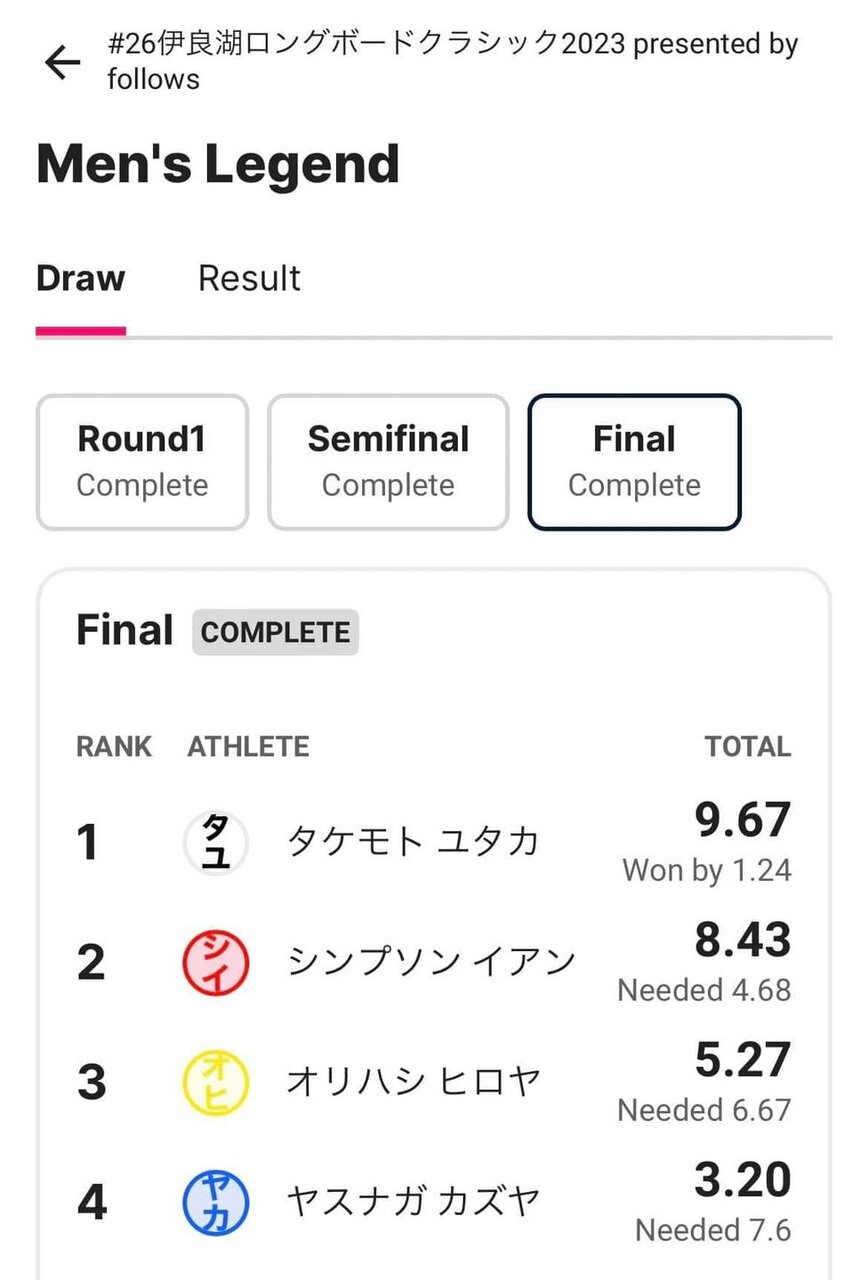Tap the 8.43 total score
868x1280 pixels.
742,941
